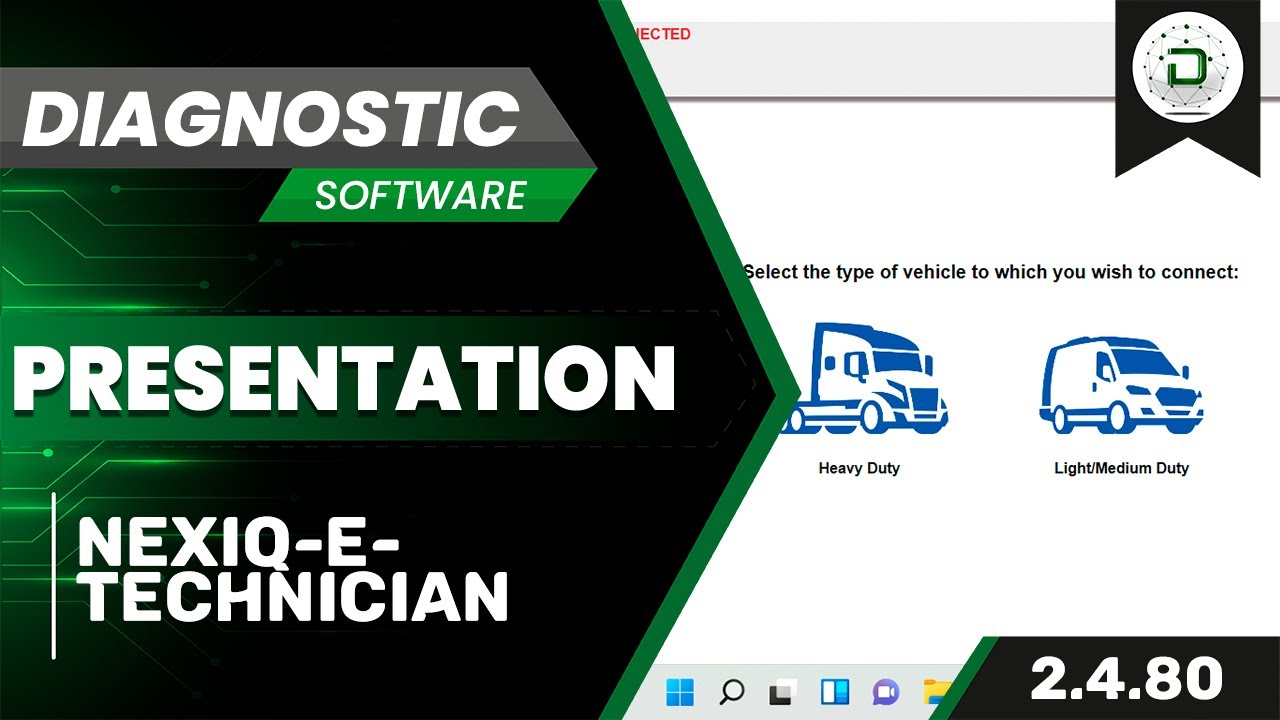
Task: Click the "Light/Medium Duty" label
Action: [1122, 468]
